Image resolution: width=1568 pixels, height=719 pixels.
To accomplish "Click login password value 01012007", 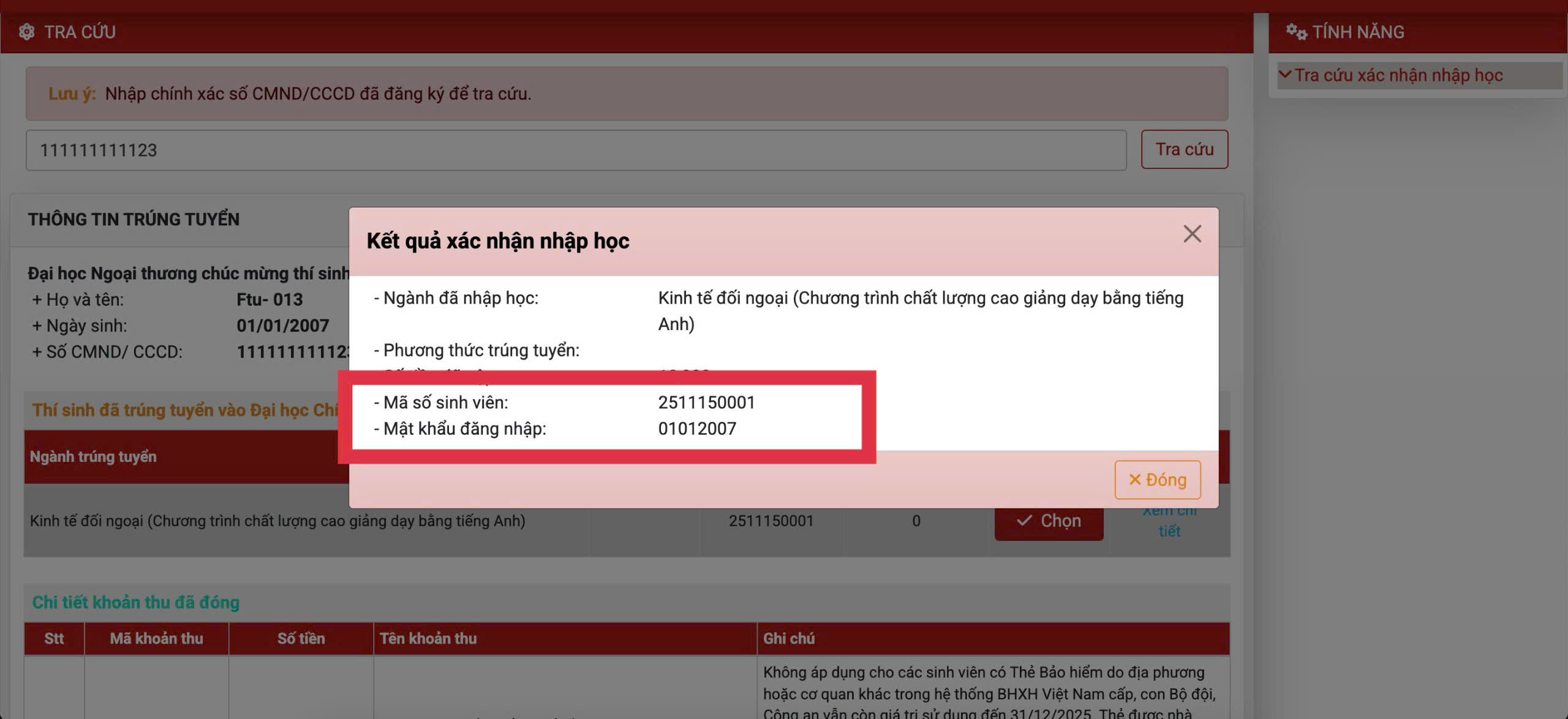I will tap(697, 429).
